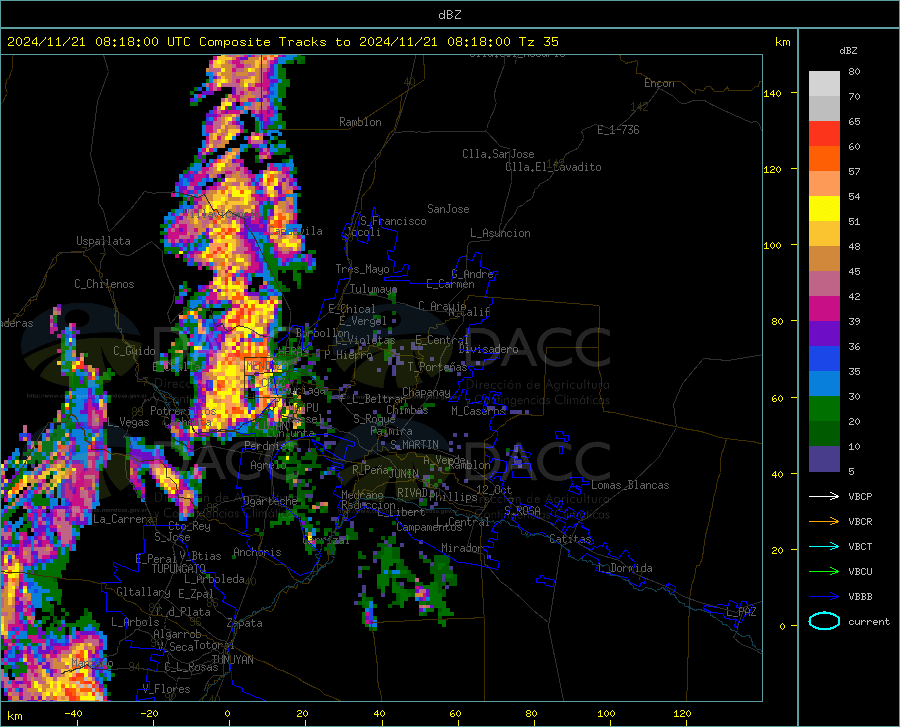Viewport: 900px width, 727px height.
Task: Click the white VBCP arrow in legend
Action: [824, 496]
